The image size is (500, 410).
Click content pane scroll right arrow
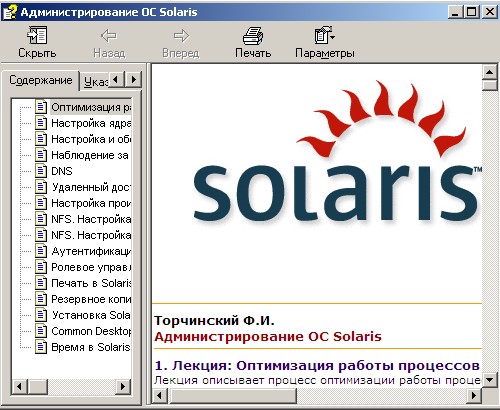[474, 396]
